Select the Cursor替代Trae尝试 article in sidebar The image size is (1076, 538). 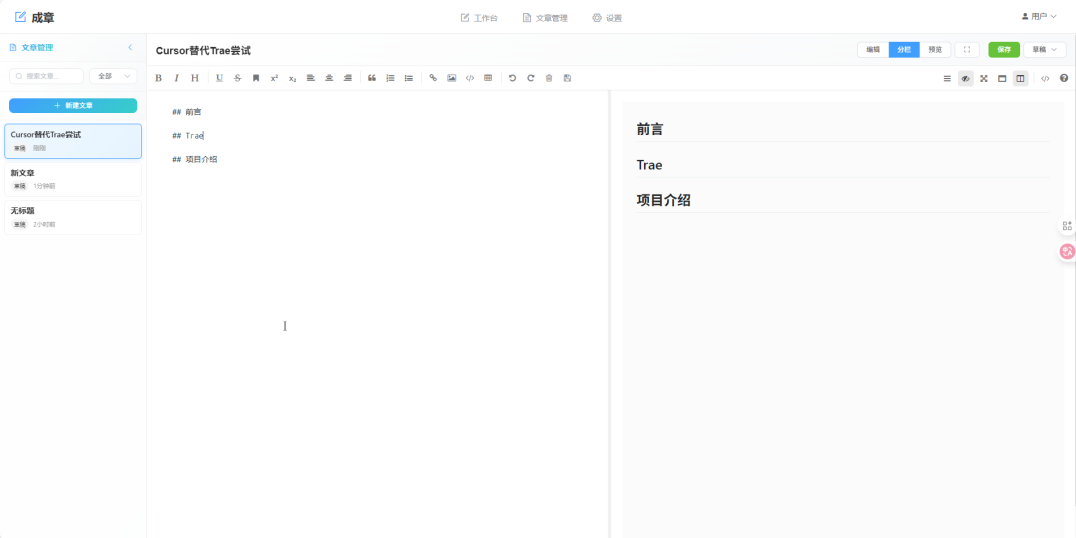coord(73,141)
